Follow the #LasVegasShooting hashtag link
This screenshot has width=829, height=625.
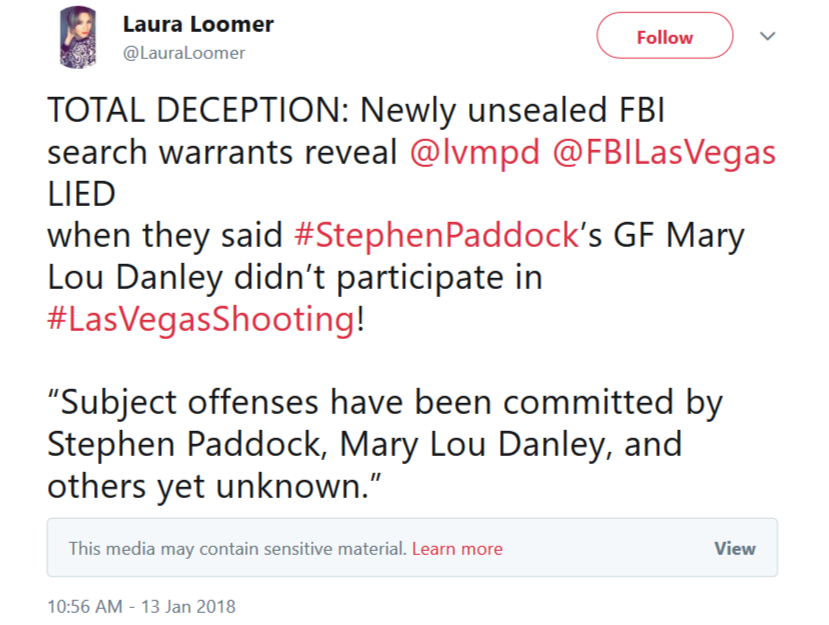(200, 320)
